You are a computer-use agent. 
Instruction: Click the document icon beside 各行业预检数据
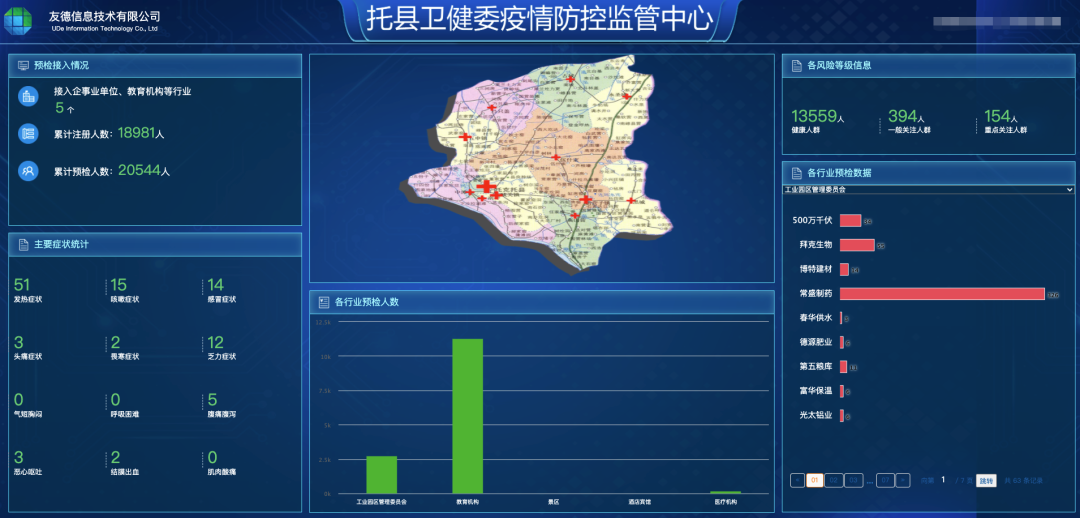click(x=796, y=173)
